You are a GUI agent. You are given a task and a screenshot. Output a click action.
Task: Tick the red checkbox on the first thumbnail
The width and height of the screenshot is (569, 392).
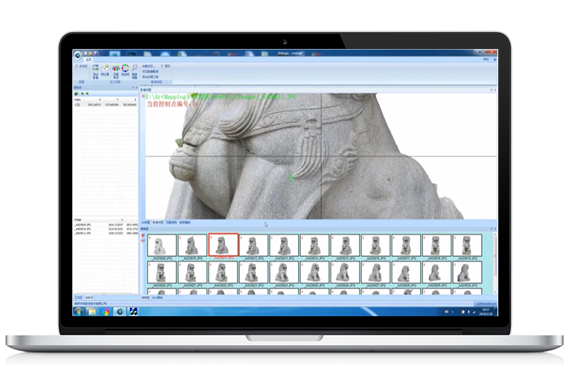click(150, 237)
